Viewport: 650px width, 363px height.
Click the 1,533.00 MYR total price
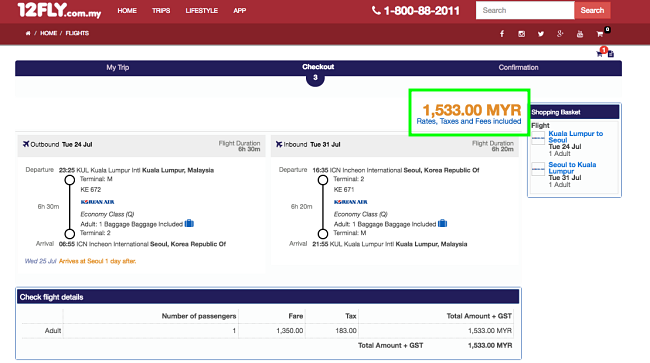pos(472,110)
